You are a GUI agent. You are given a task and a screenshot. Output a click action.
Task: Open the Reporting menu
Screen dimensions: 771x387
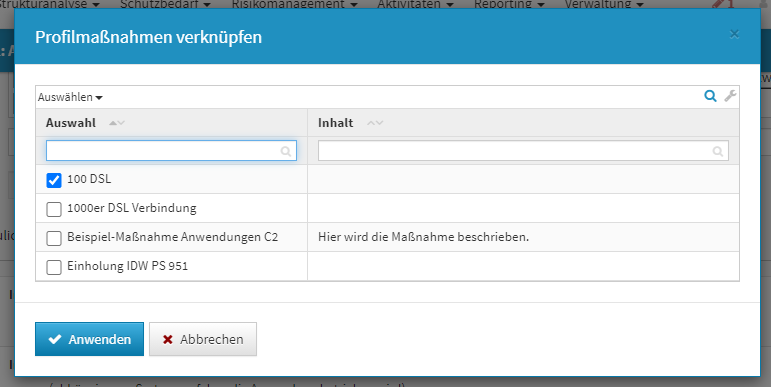point(509,4)
